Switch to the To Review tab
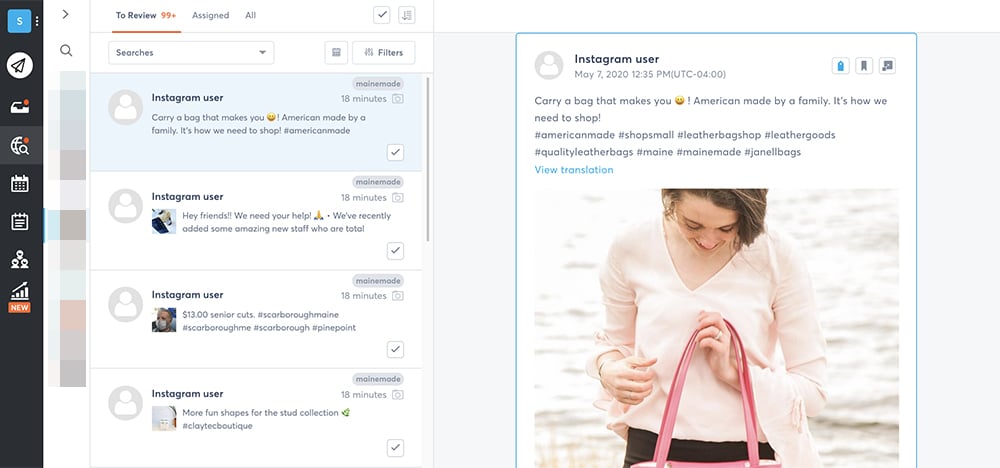 tap(146, 15)
